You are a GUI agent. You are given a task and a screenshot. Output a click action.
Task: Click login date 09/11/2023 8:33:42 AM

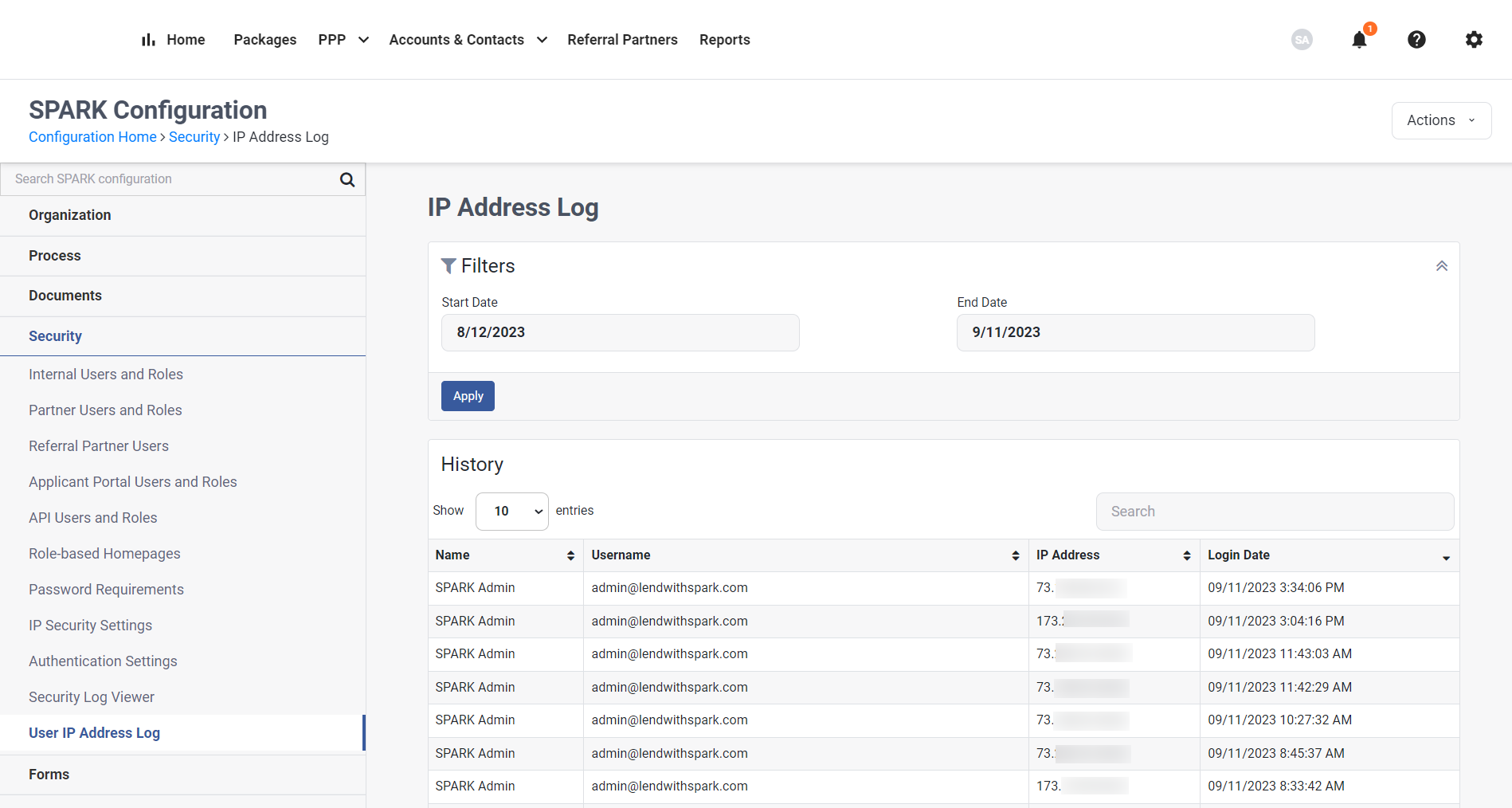pos(1276,786)
